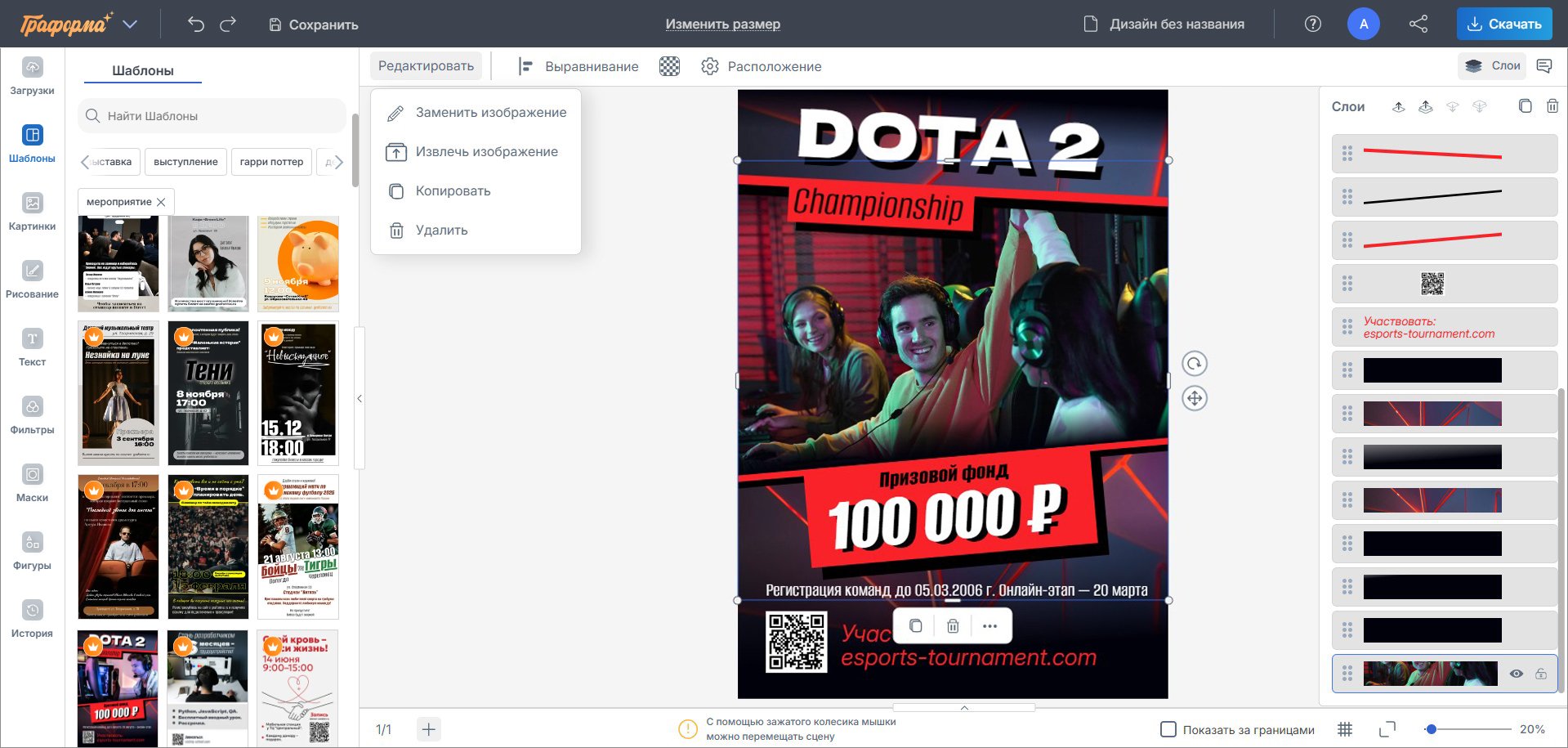Show next template category tags
This screenshot has height=748, width=1568.
tap(339, 162)
